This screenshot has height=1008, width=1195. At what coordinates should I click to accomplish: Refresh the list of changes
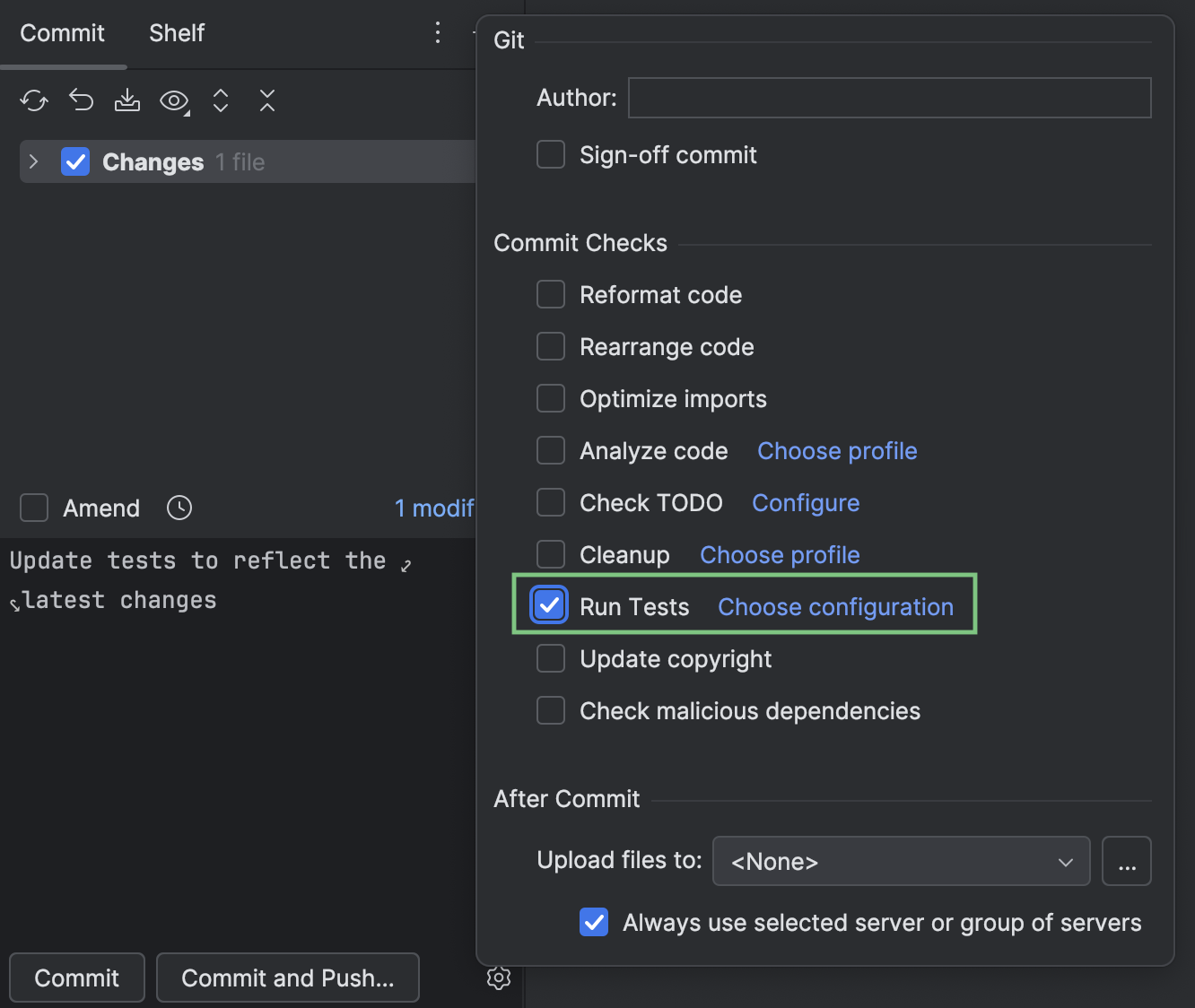33,100
